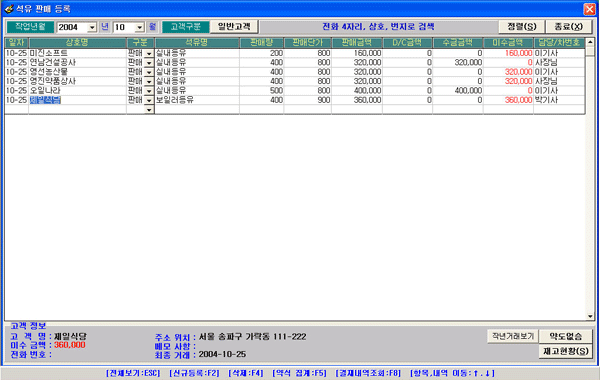Screen dimensions: 600x380
Task: Click address 서울 송파구 가락동 111-222
Action: pyautogui.click(x=253, y=337)
